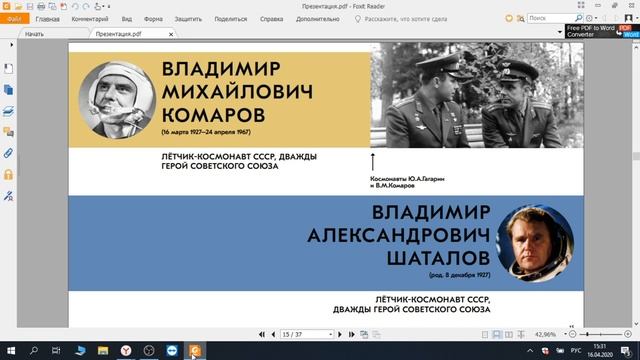Open the Bookmarks panel icon in sidebar

[x=8, y=68]
